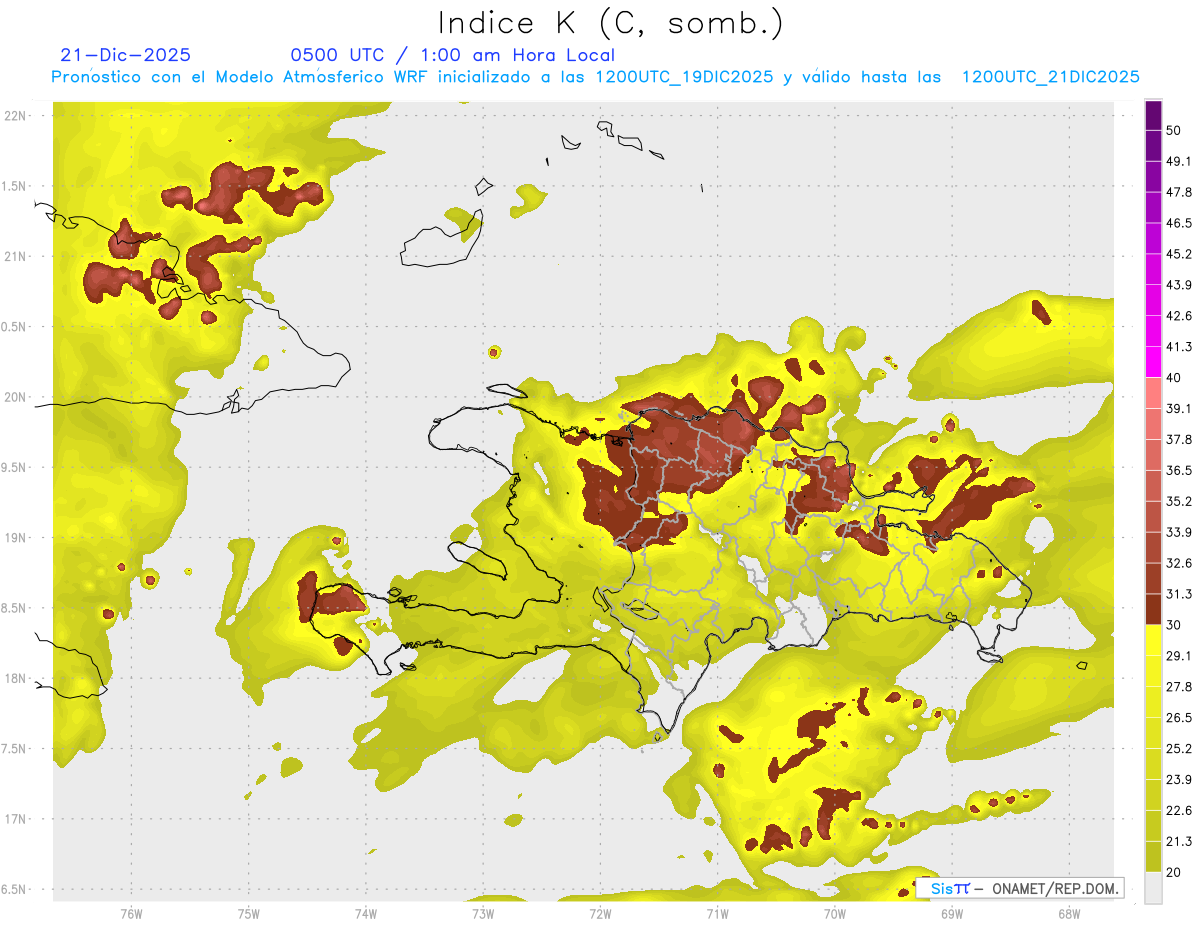The width and height of the screenshot is (1200, 927).
Task: Click the colorbar value "20"
Action: (1175, 872)
